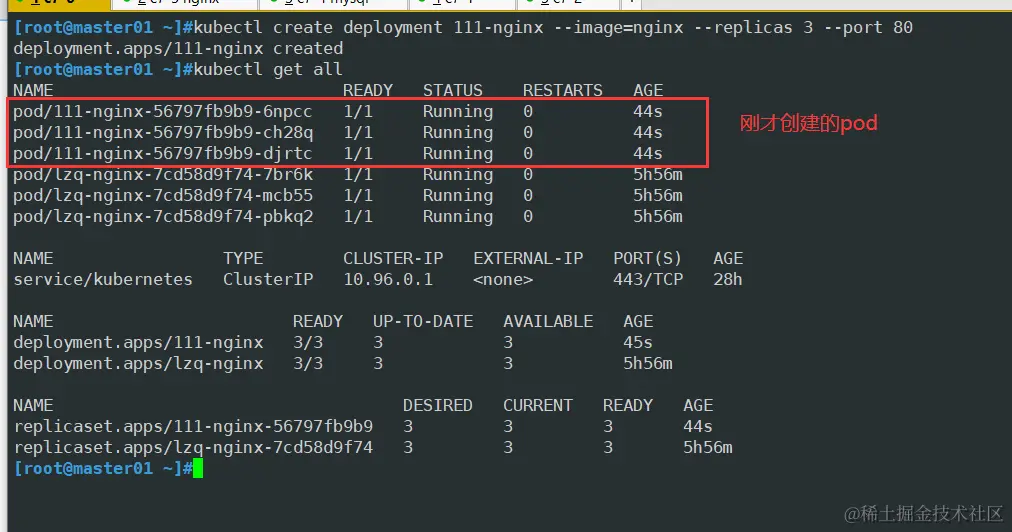
Task: Click Running status of the pbkq2 pod
Action: tap(458, 216)
